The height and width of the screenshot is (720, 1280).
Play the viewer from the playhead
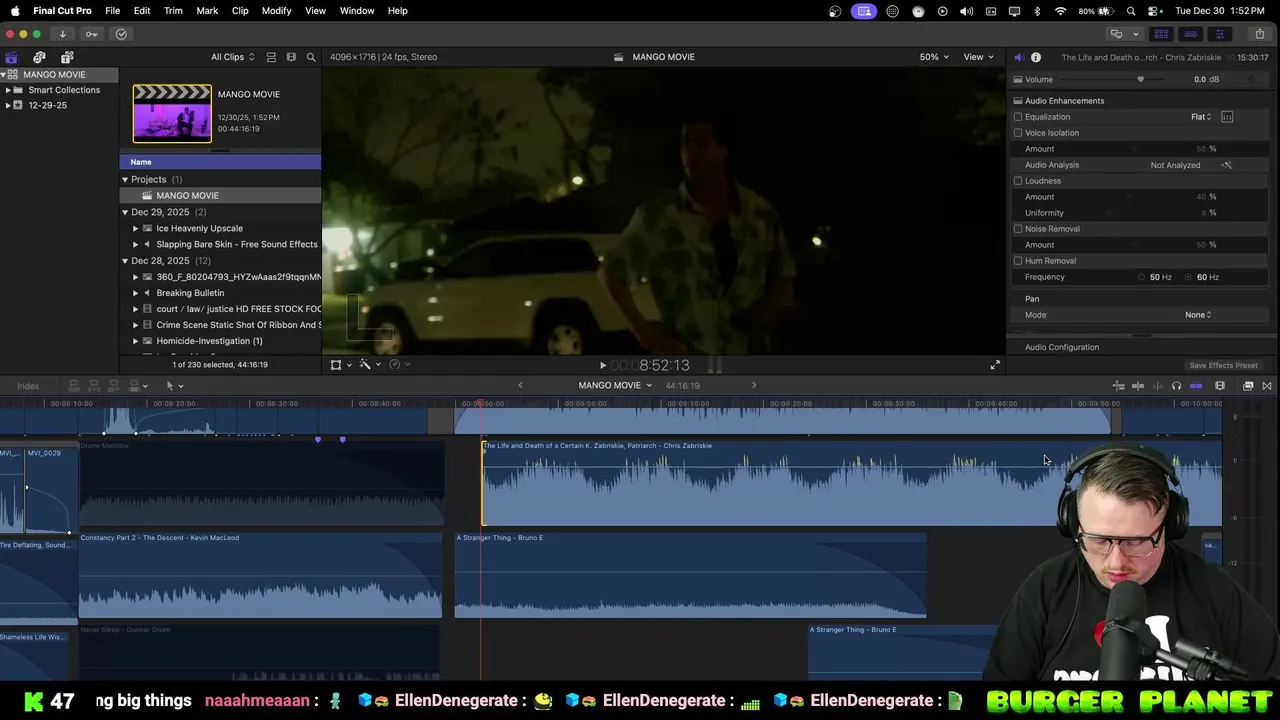click(x=602, y=365)
